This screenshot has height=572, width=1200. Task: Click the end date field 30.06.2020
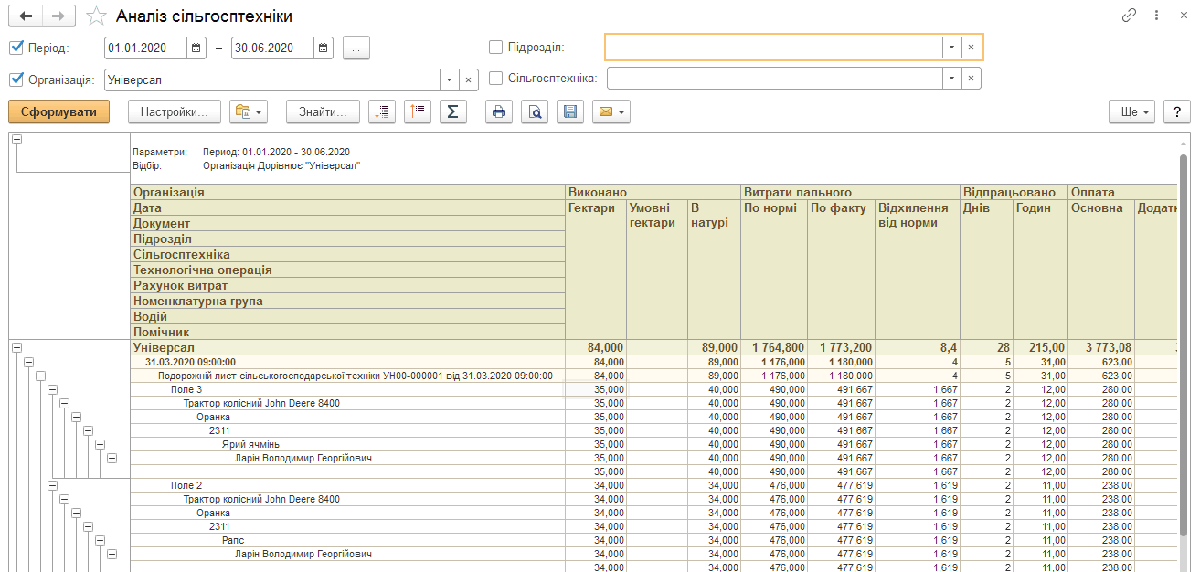tap(272, 47)
